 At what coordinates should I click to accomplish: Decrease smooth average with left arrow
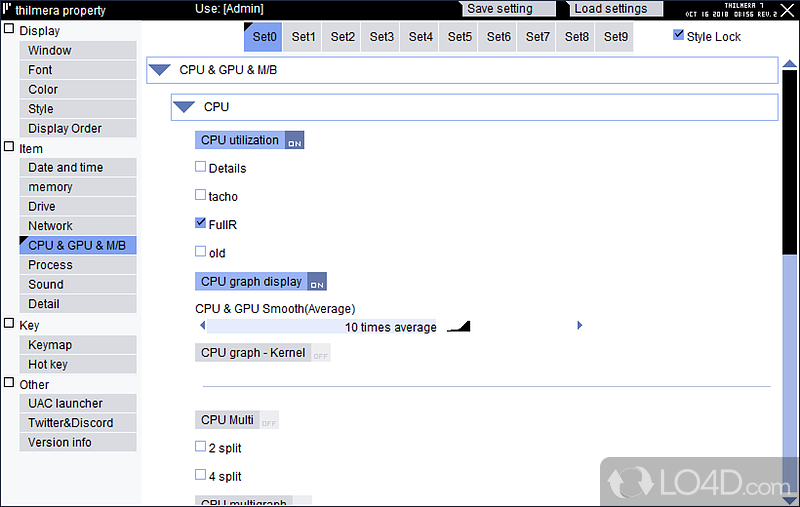pyautogui.click(x=203, y=325)
